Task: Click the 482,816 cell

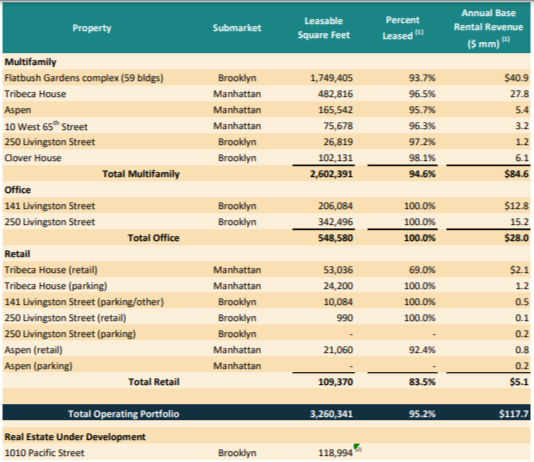Action: [x=335, y=94]
